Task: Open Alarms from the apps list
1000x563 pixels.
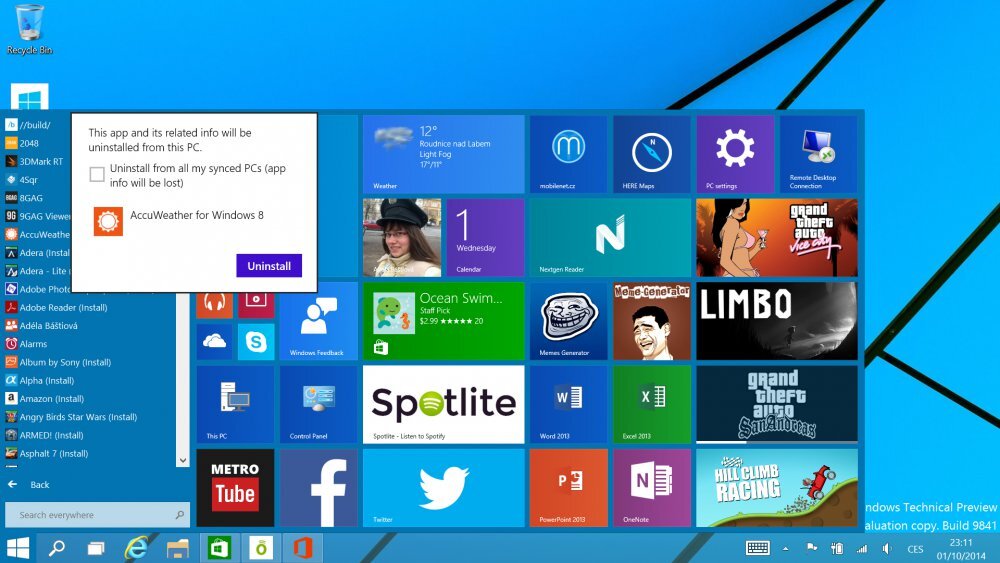Action: (26, 344)
